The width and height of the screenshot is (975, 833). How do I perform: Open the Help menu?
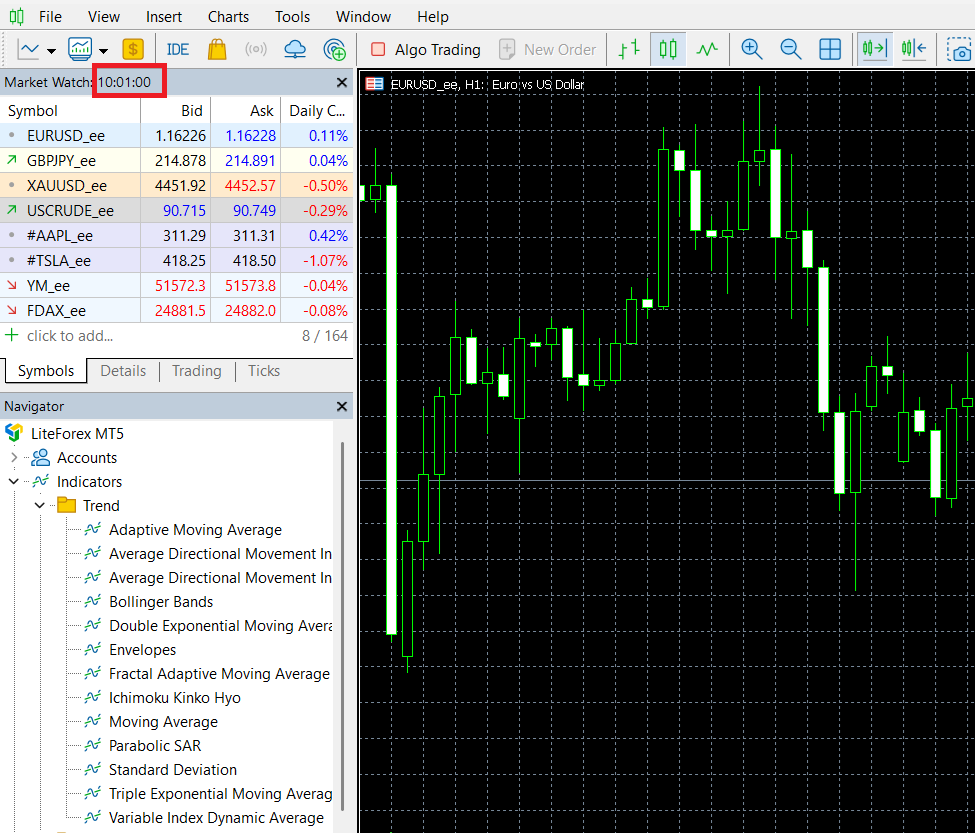click(433, 17)
